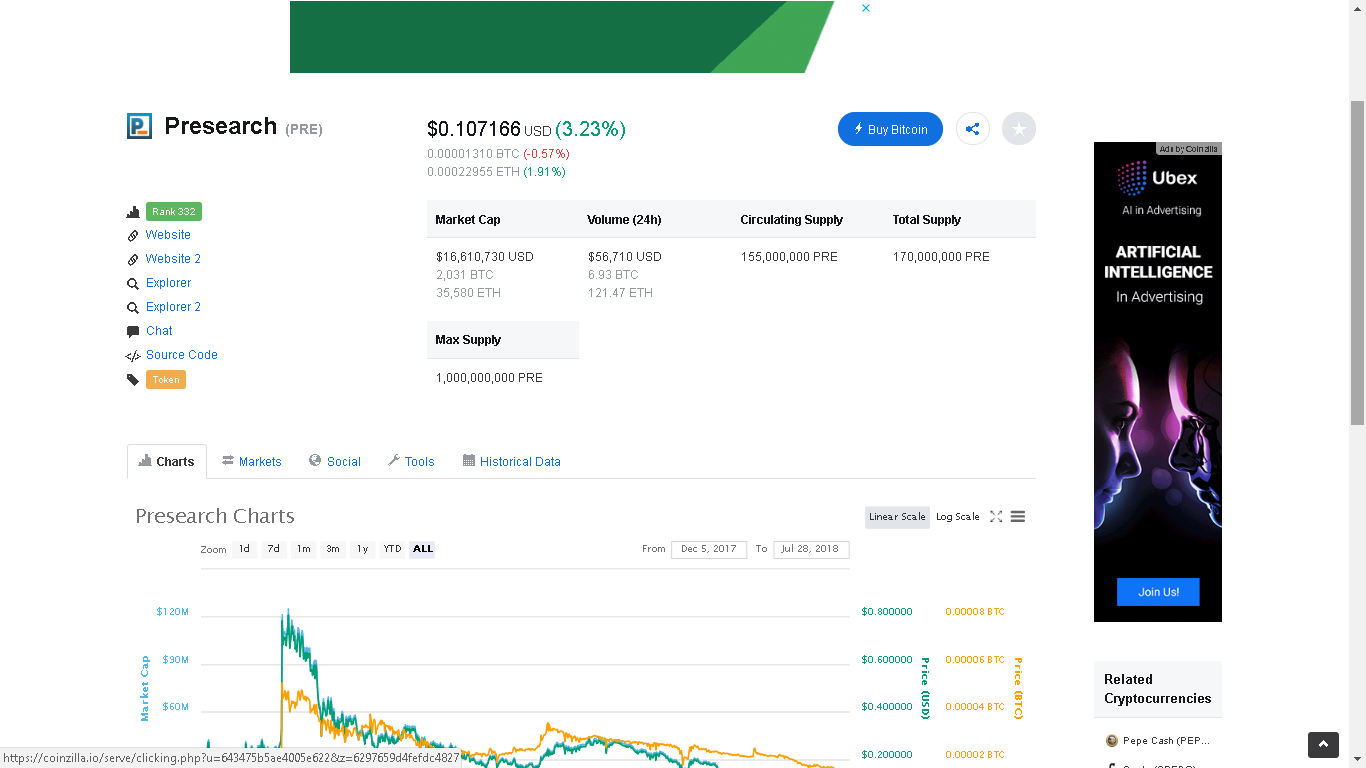Select Log Scale chart option
The image size is (1366, 768).
tap(958, 517)
